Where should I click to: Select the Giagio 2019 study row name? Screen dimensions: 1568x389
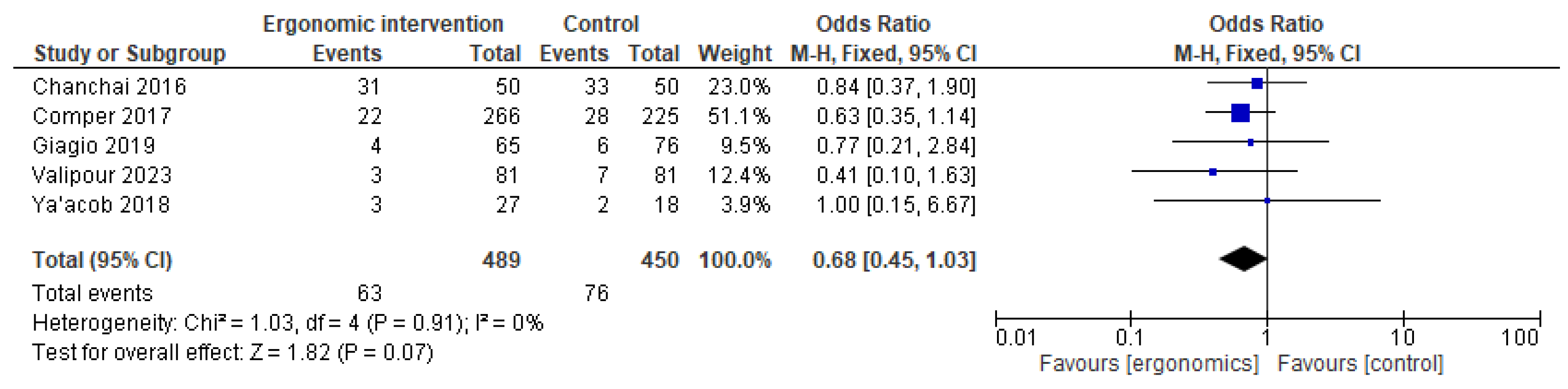pyautogui.click(x=94, y=146)
